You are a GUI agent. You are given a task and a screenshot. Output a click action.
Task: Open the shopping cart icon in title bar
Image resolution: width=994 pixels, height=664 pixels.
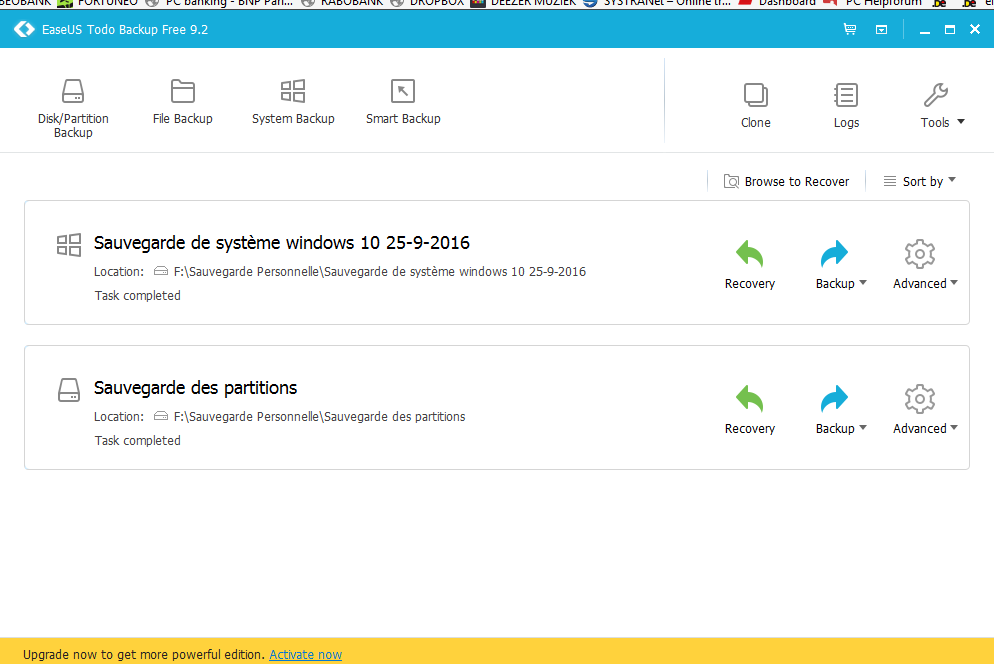(849, 29)
